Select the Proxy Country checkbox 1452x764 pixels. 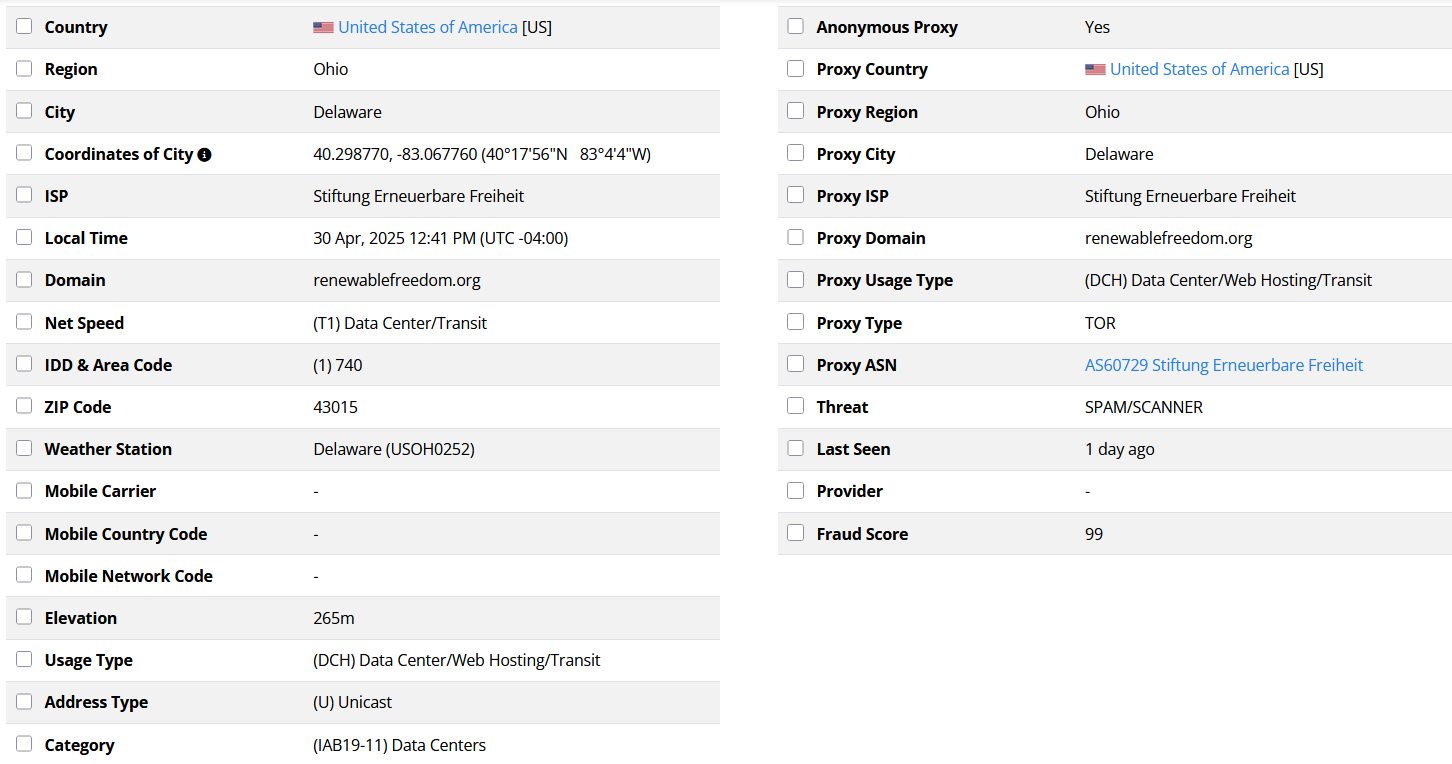796,68
